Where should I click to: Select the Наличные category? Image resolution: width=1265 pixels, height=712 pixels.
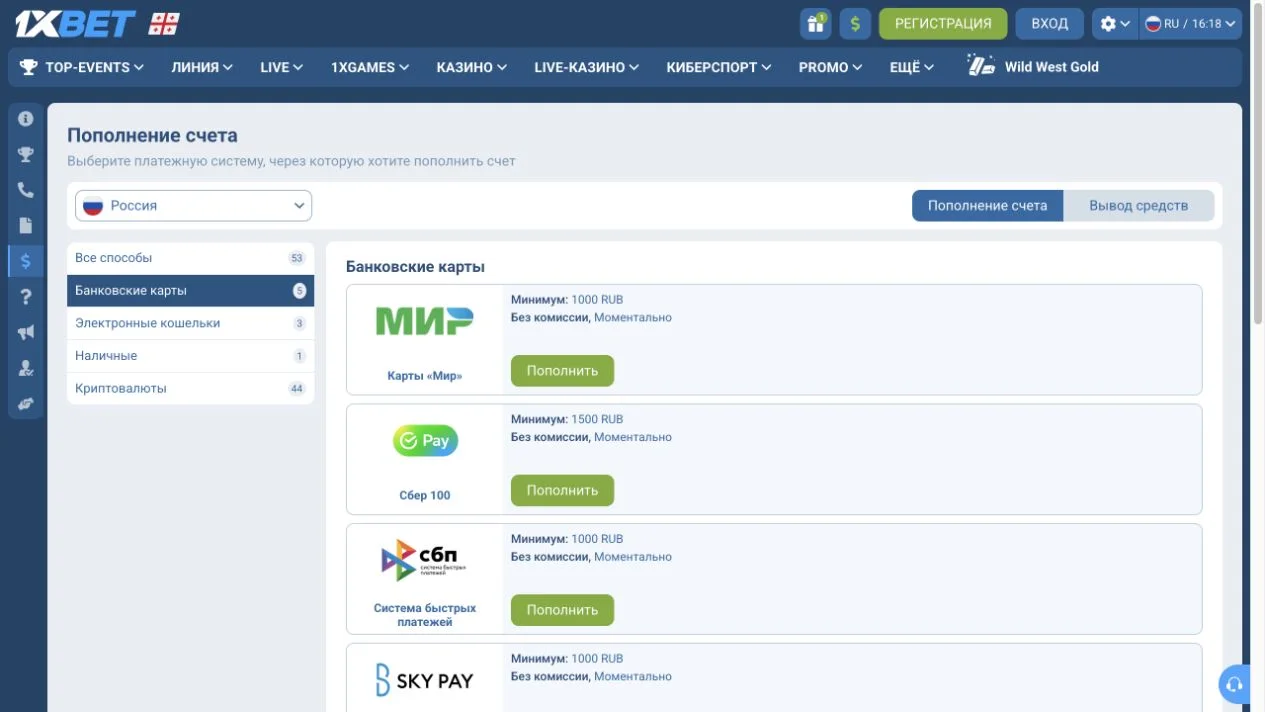[x=190, y=356]
